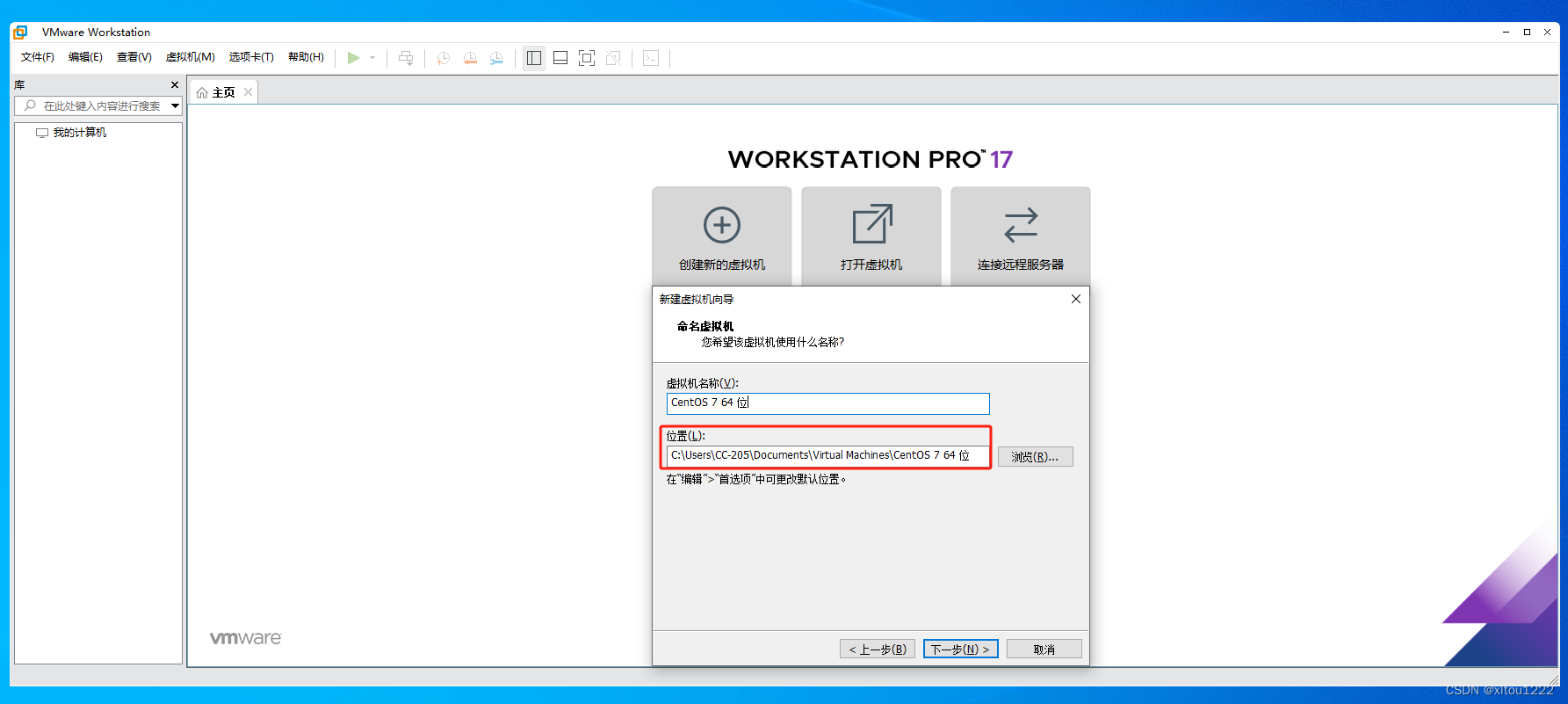Click the magnifier icon in library search

coord(30,105)
